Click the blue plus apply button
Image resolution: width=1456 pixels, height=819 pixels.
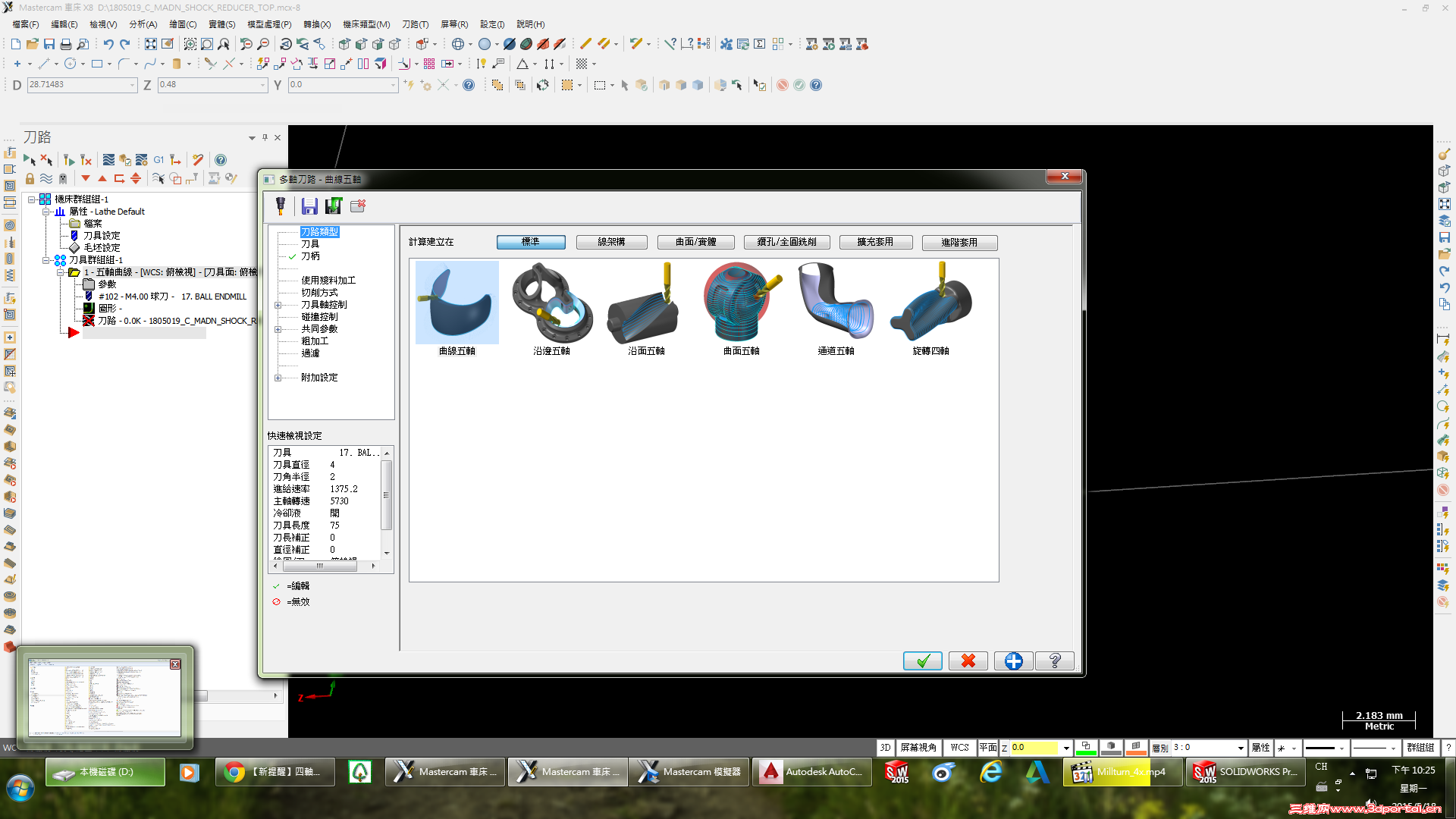(1013, 661)
